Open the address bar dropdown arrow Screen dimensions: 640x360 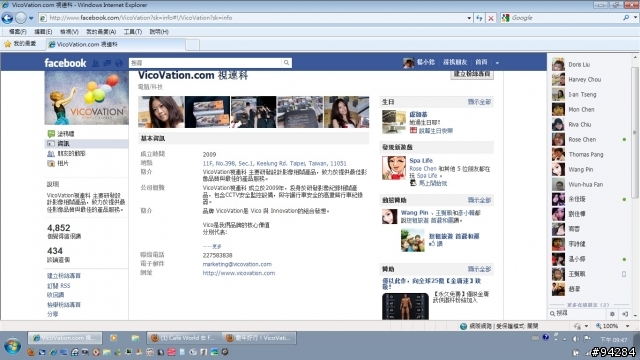[469, 18]
